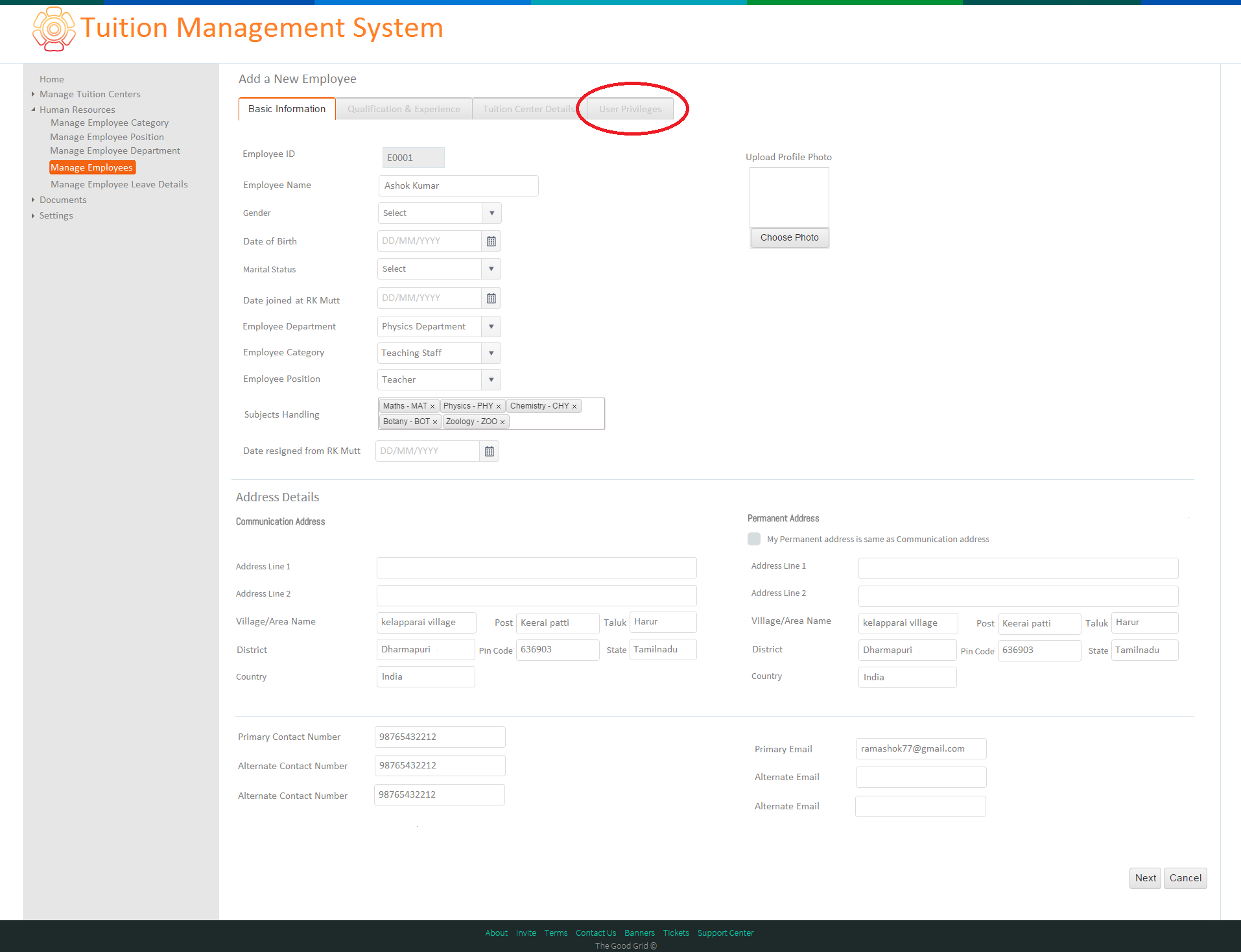The width and height of the screenshot is (1241, 952).
Task: Check permanent address same as communication address
Action: (x=754, y=539)
